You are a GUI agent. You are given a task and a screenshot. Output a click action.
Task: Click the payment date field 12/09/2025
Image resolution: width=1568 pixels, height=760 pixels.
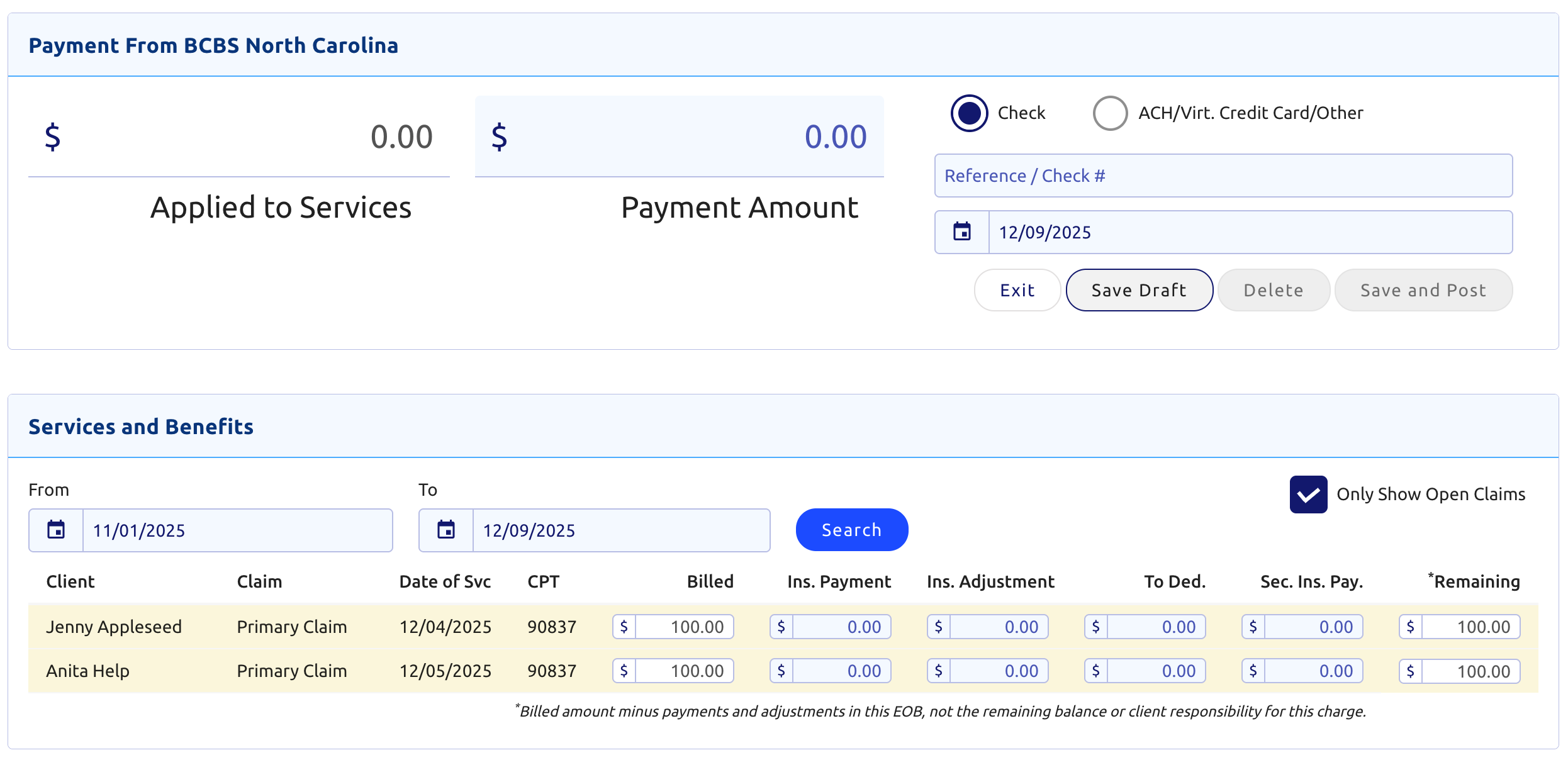click(x=1250, y=232)
